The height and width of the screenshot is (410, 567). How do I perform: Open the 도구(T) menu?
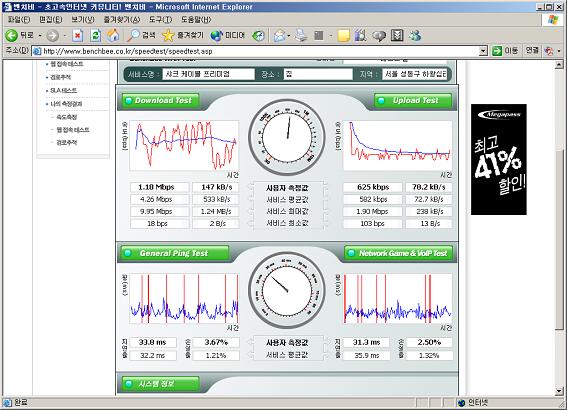[160, 20]
